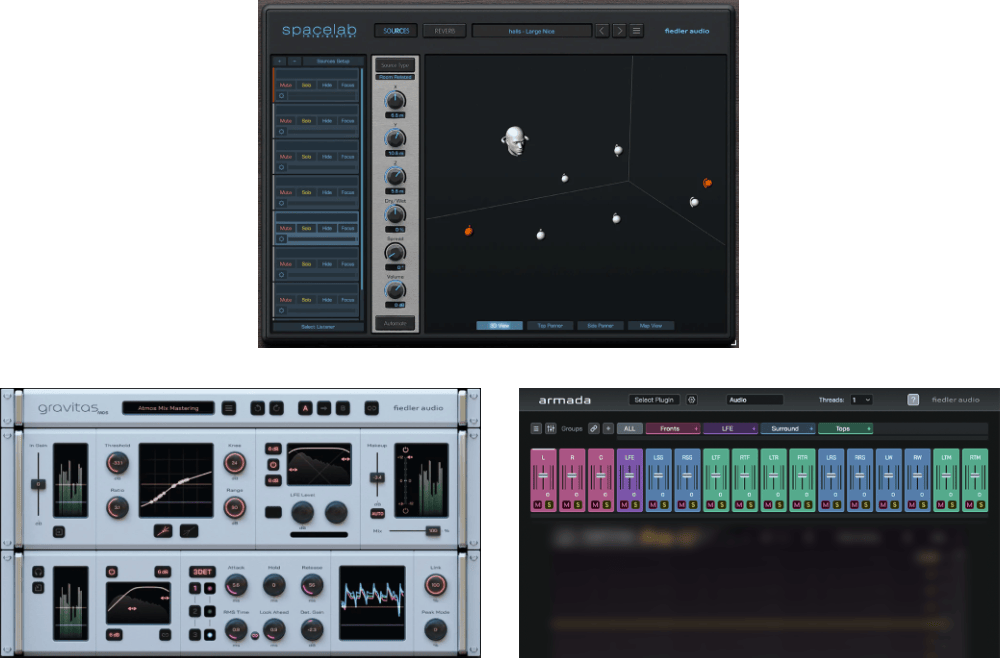
Task: Click input icon below In Gain meter
Action: (x=59, y=531)
